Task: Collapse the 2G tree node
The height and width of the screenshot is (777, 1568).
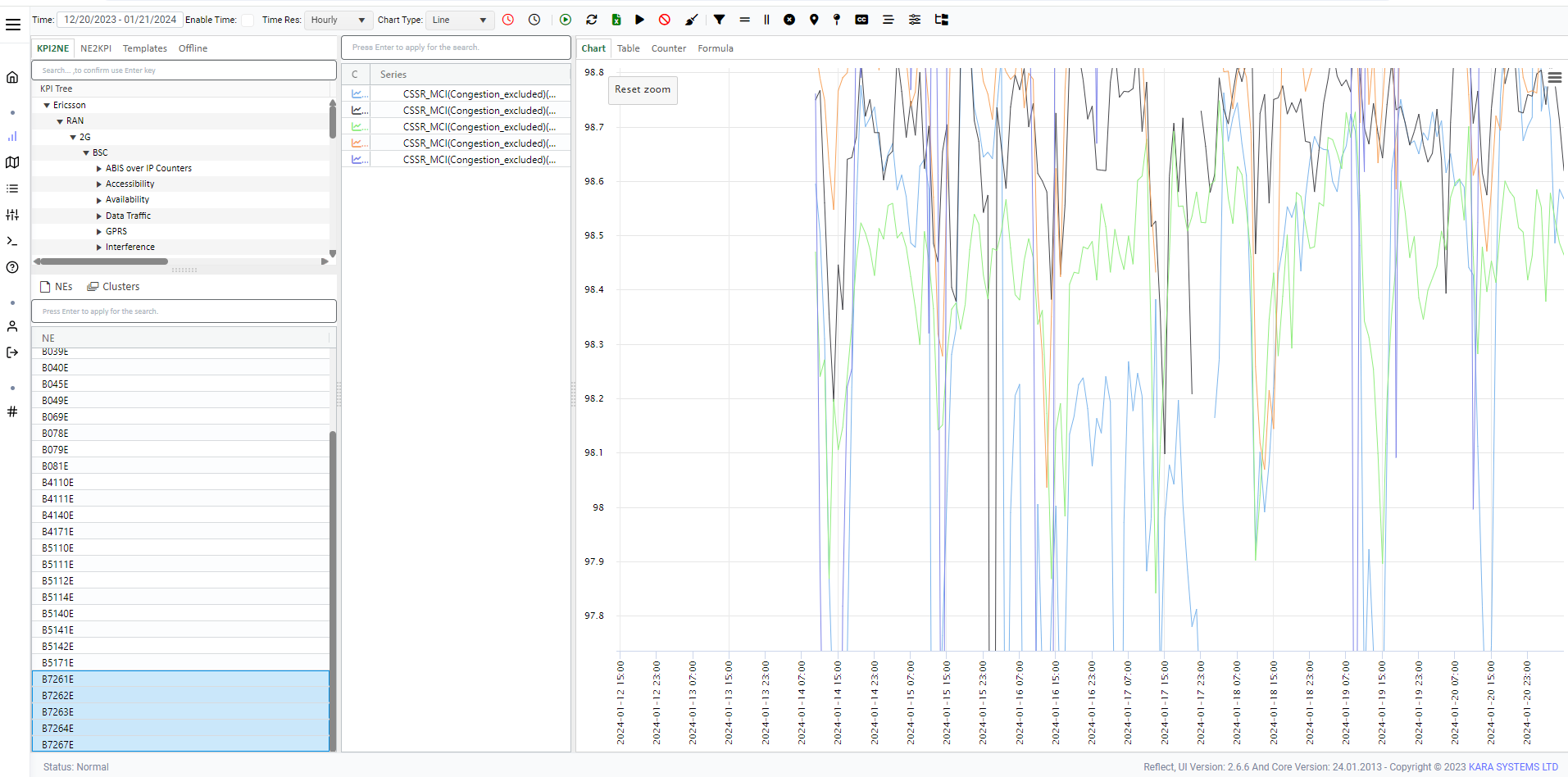Action: click(x=73, y=137)
